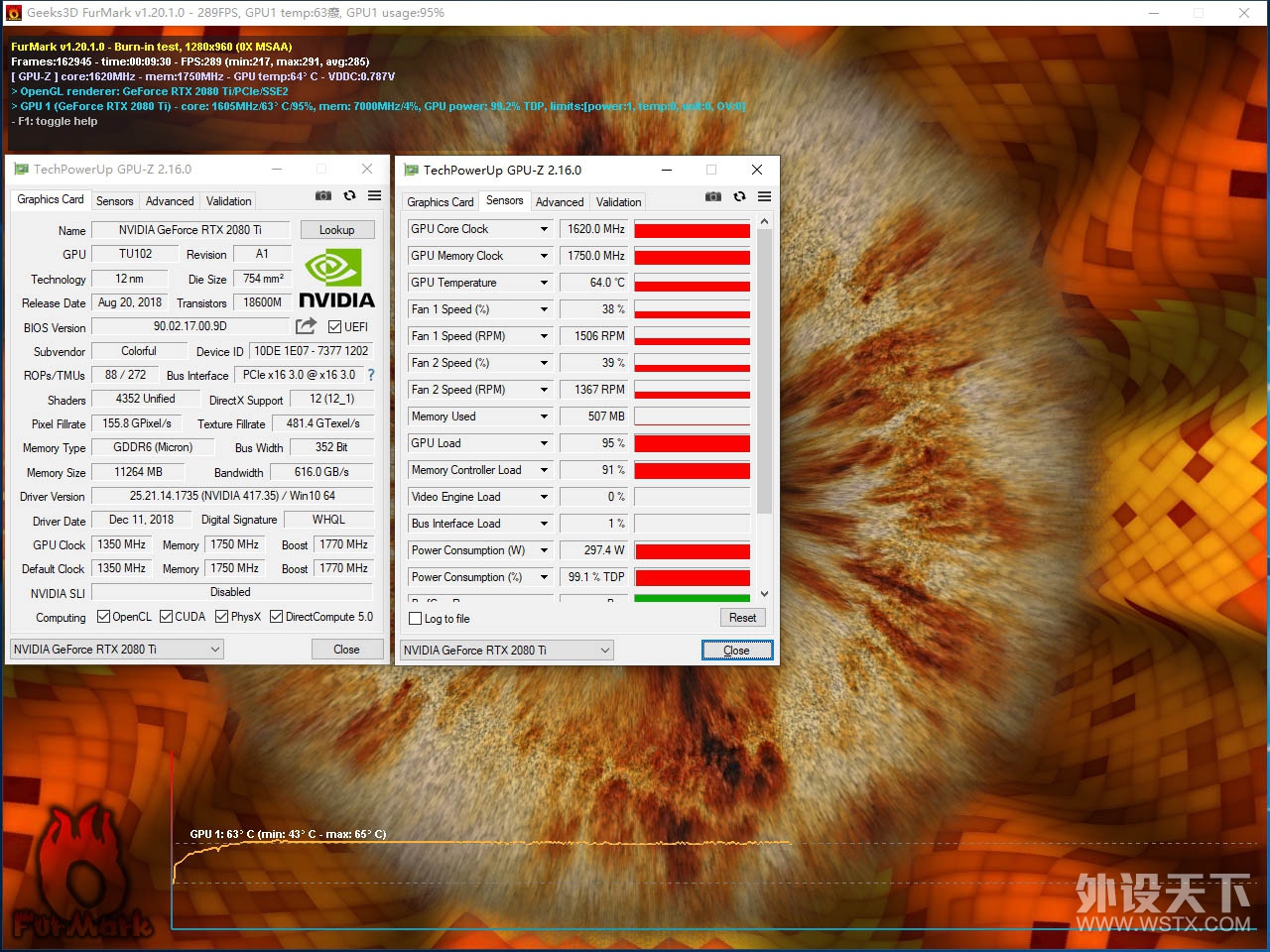Click the Sensors list scroll down arrow
The image size is (1270, 952).
point(764,594)
